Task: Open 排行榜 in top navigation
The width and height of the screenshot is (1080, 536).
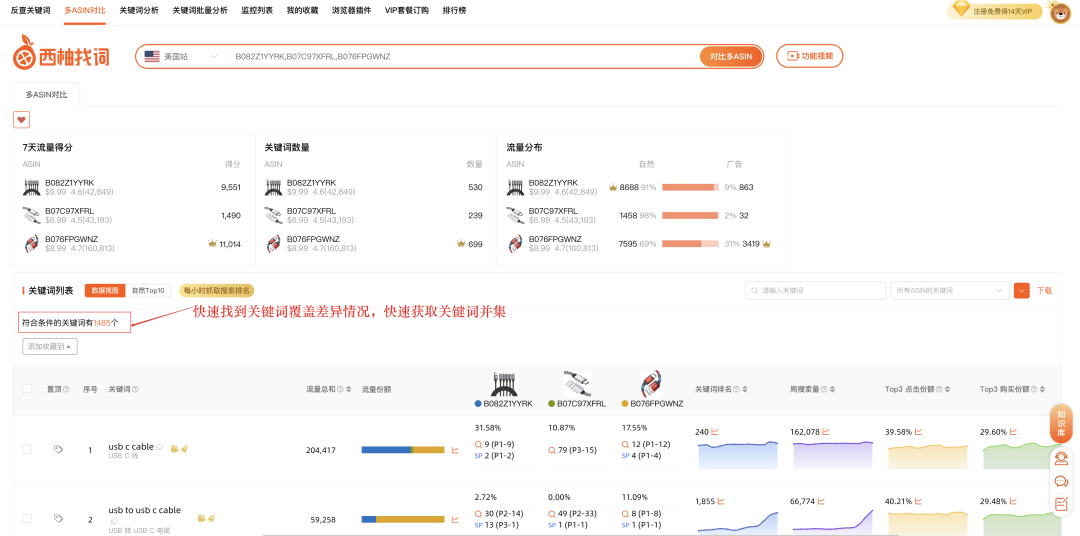Action: tap(453, 10)
